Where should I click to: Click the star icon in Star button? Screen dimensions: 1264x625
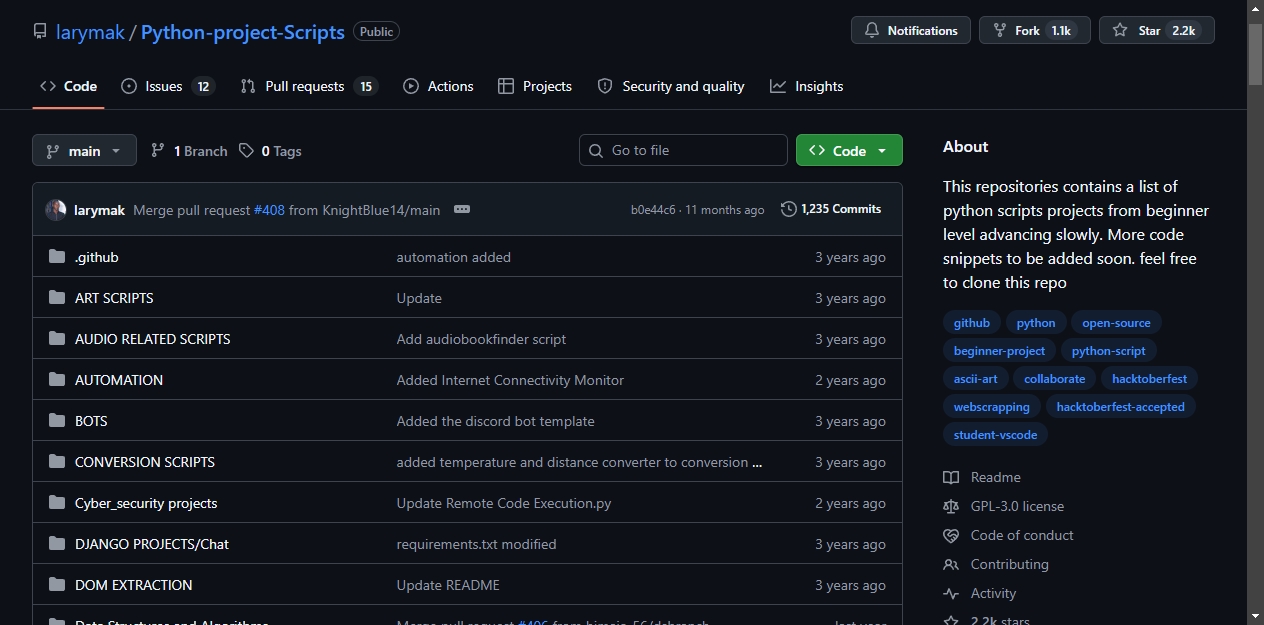point(1120,30)
